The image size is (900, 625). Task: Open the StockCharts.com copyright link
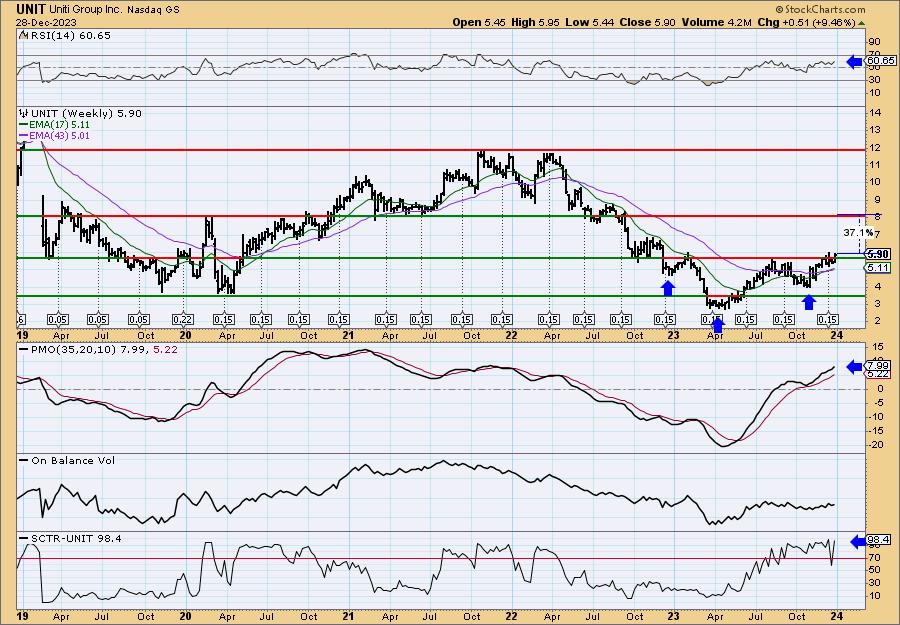click(820, 10)
